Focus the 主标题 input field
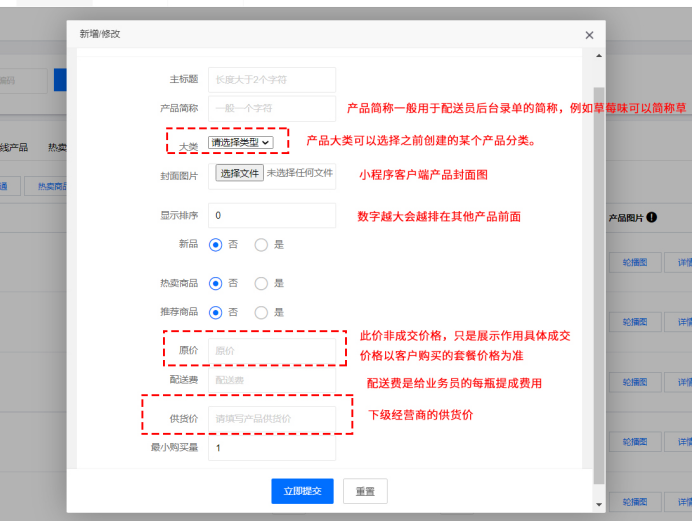 click(271, 79)
